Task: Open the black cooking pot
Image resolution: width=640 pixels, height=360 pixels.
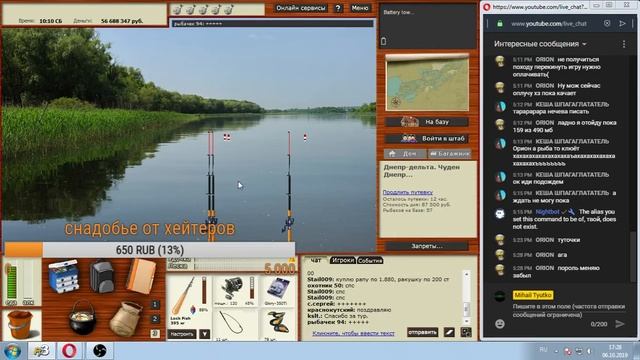Action: (x=82, y=318)
